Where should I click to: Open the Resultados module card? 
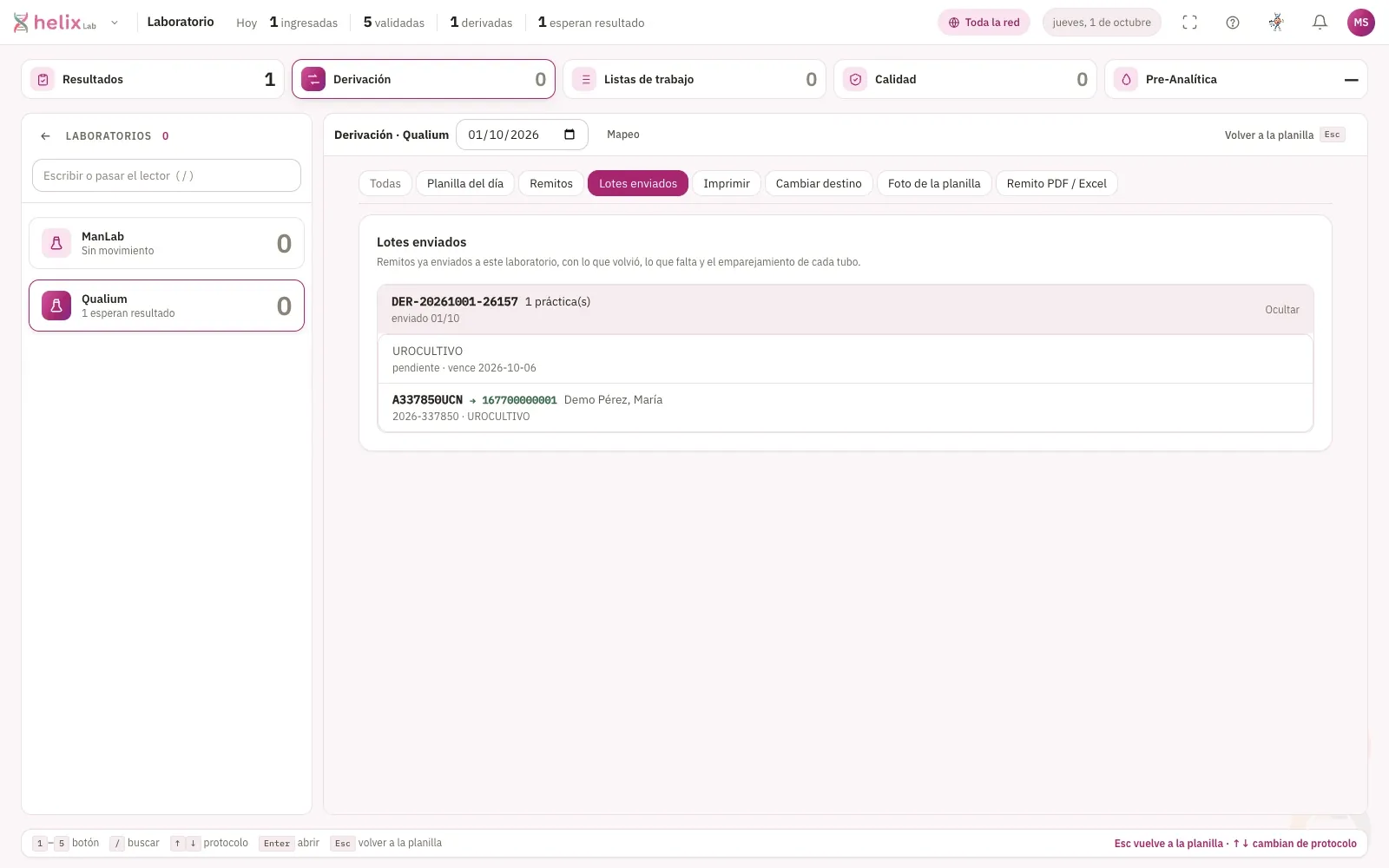coord(153,79)
